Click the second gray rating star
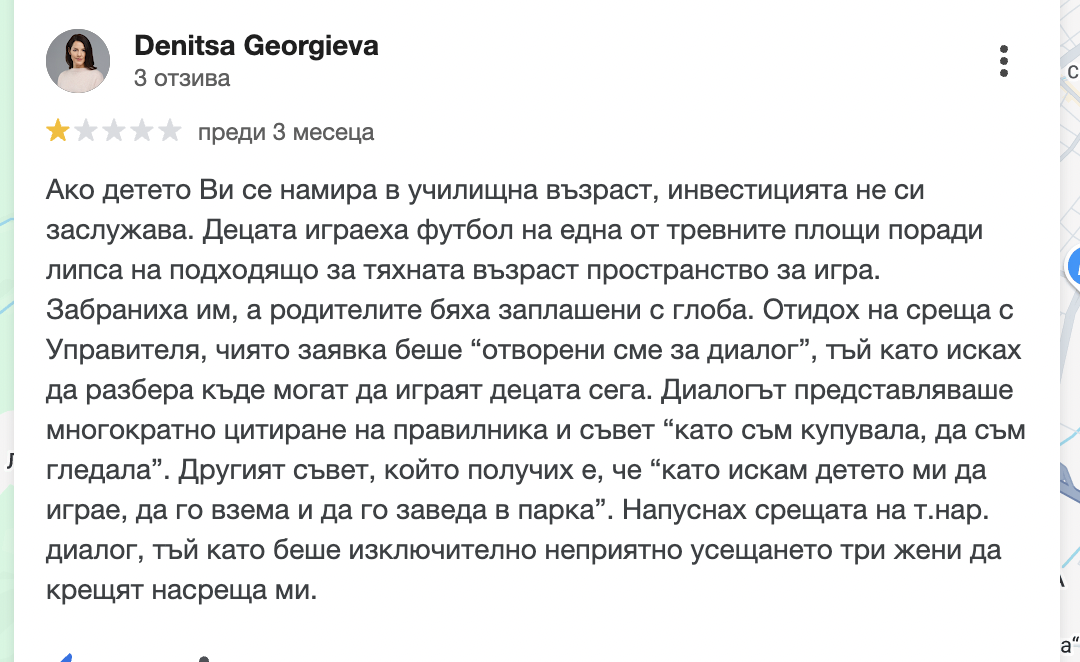 pyautogui.click(x=86, y=131)
